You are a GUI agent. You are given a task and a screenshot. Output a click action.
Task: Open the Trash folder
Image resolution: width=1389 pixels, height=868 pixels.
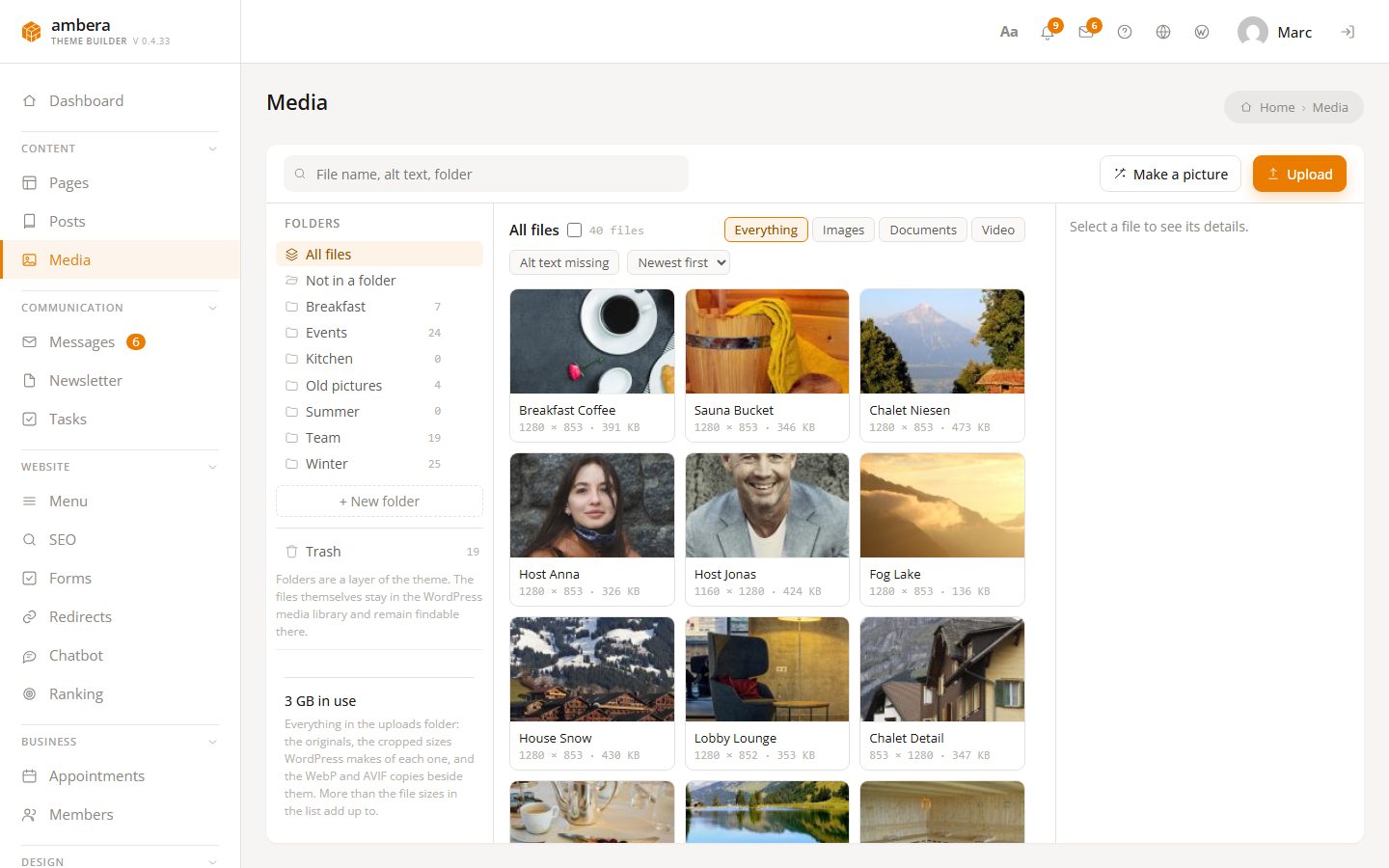[379, 552]
